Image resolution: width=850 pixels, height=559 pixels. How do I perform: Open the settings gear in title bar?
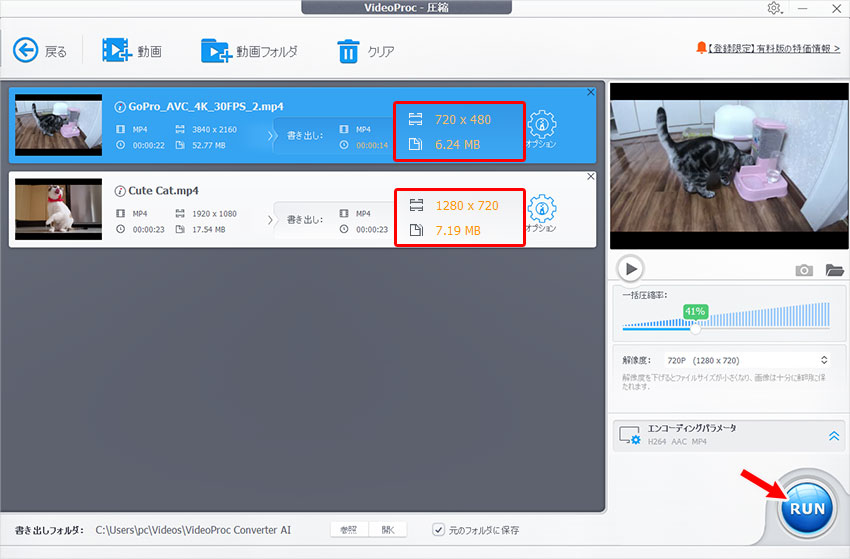[774, 8]
